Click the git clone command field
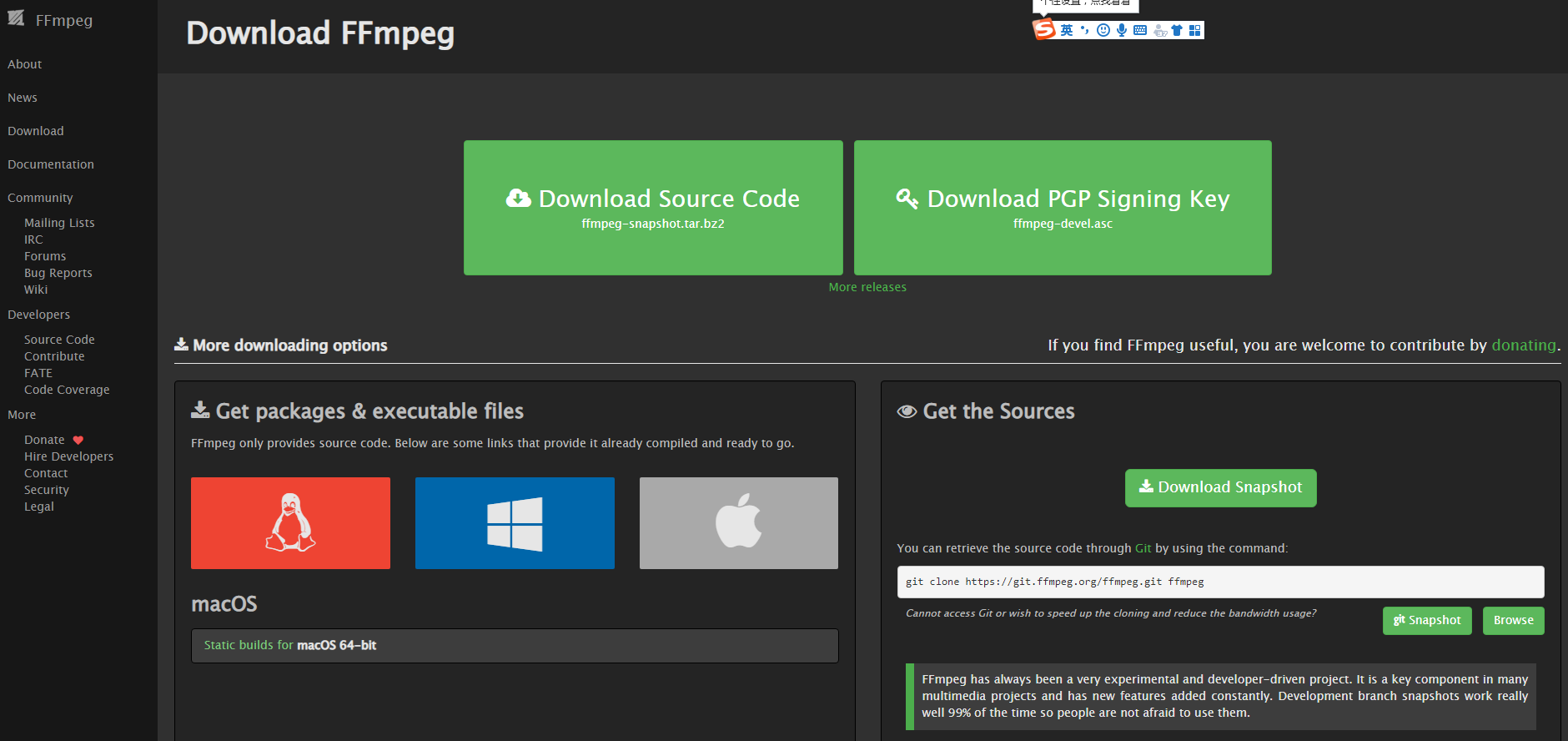The width and height of the screenshot is (1568, 741). coord(1220,582)
